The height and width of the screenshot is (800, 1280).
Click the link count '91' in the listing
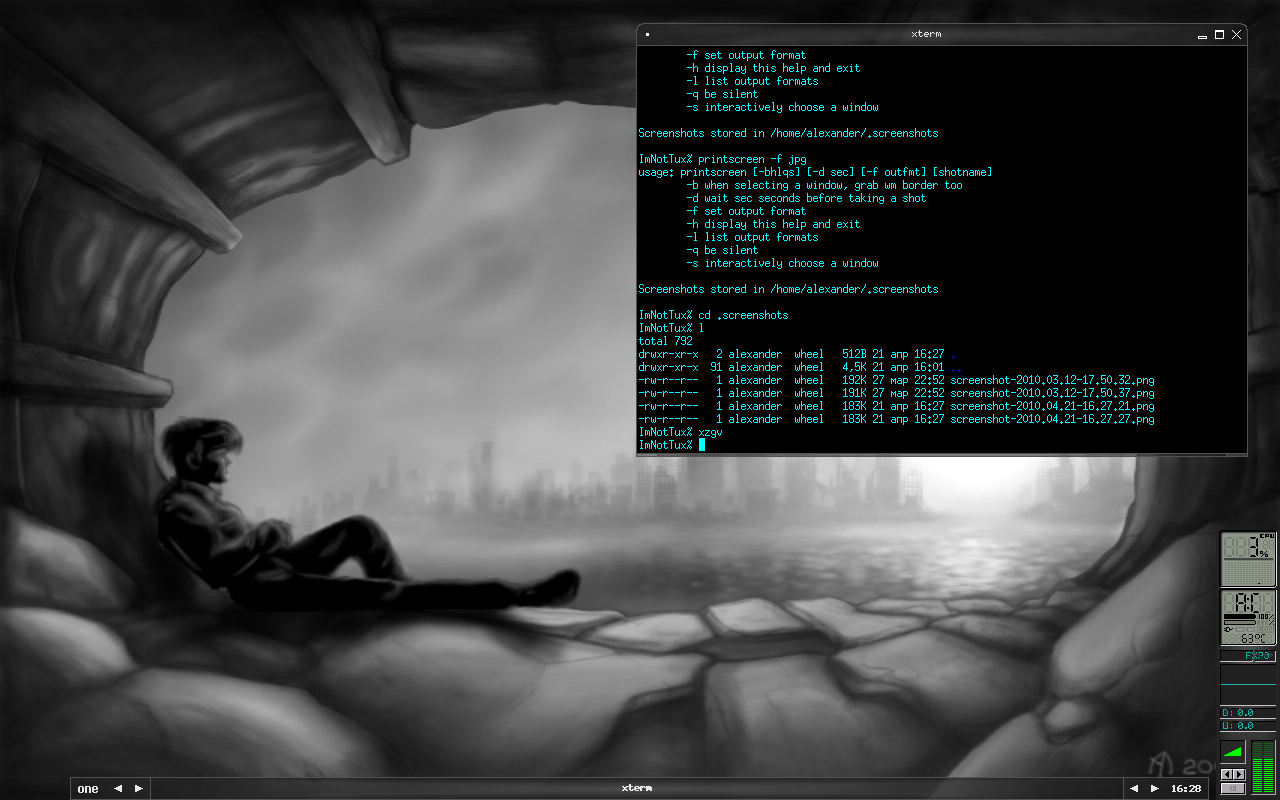[x=716, y=367]
